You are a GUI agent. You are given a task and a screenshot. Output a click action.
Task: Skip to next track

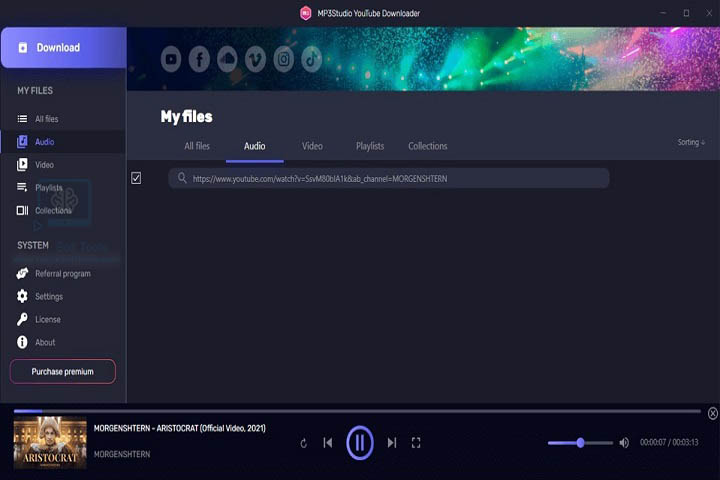click(392, 443)
